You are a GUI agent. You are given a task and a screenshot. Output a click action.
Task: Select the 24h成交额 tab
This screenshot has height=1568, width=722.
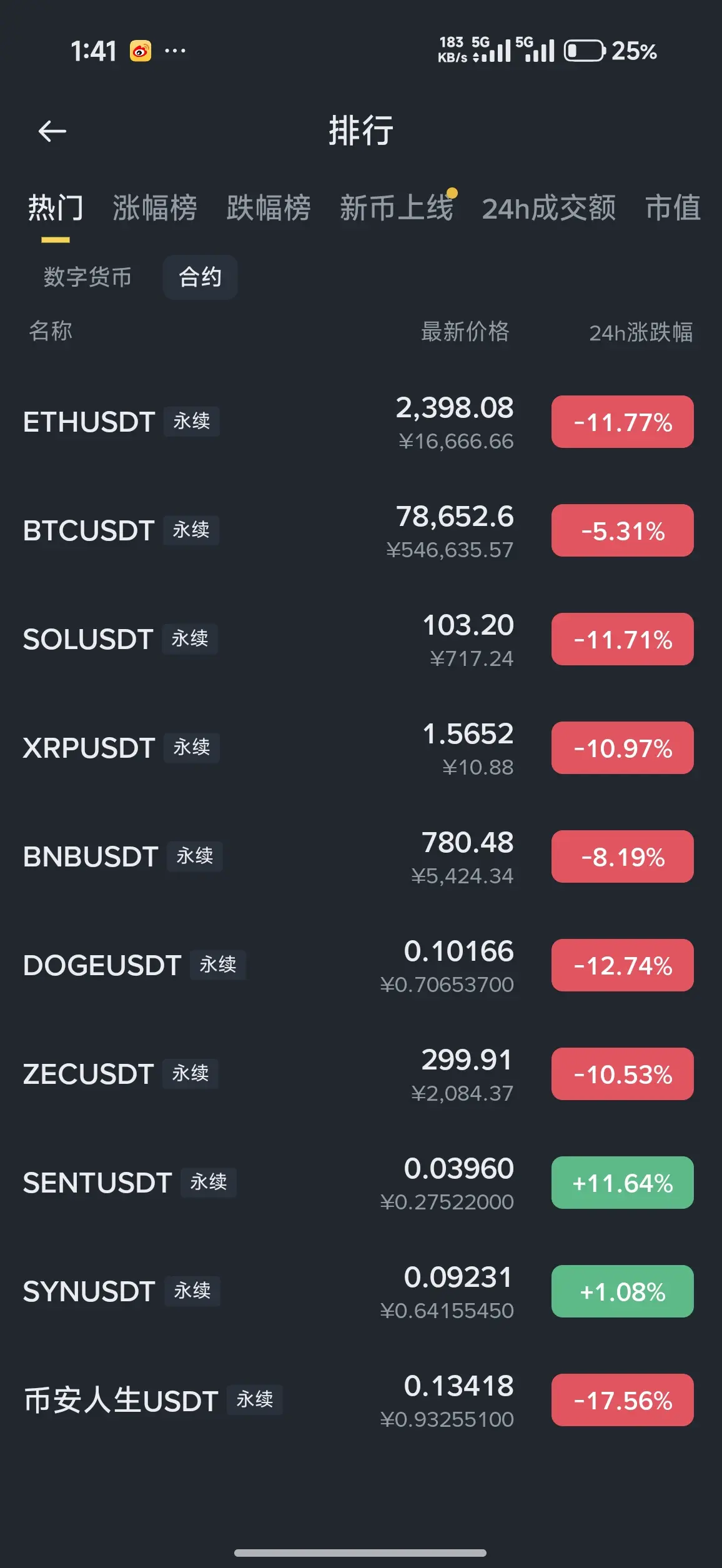point(549,208)
